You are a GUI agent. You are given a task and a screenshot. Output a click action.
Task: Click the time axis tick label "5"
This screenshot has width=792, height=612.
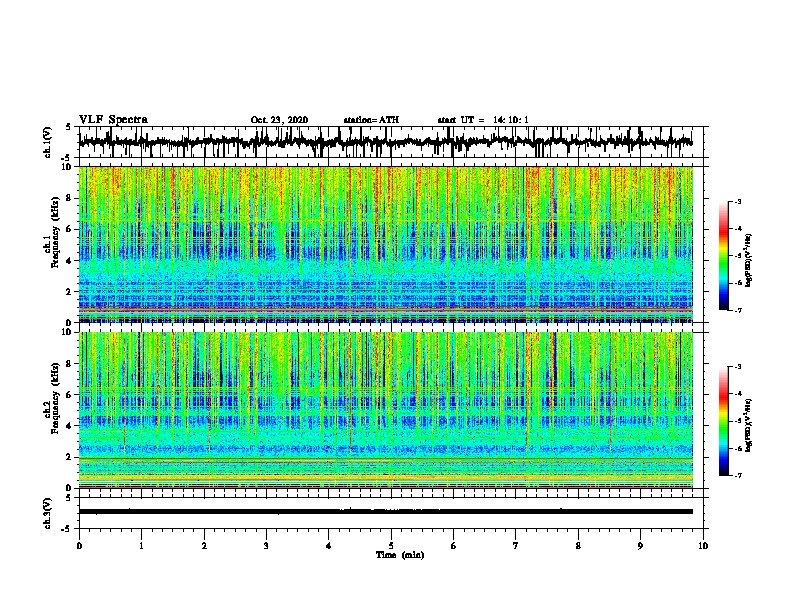391,546
